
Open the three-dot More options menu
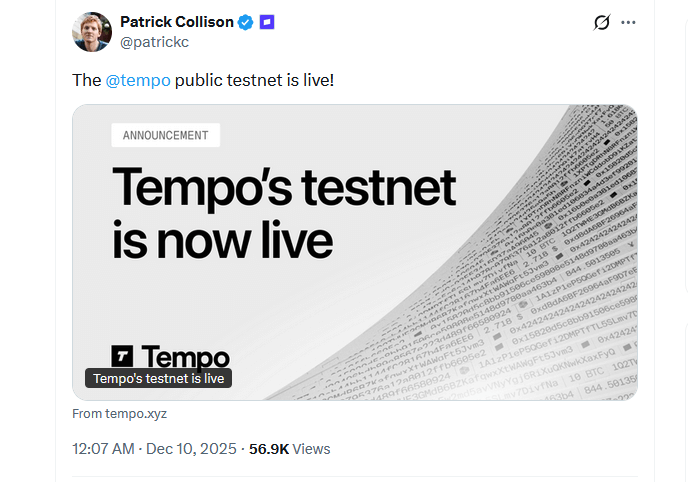628,22
